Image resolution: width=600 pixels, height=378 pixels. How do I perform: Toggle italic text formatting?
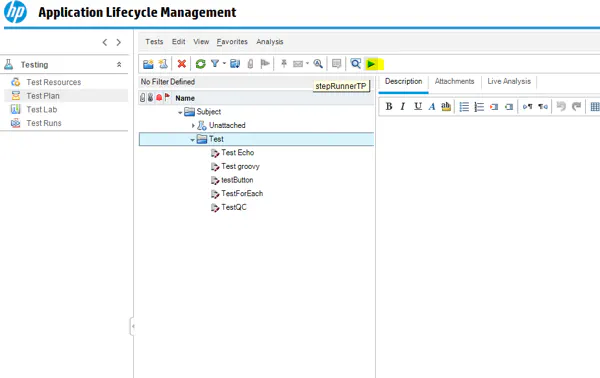point(403,106)
